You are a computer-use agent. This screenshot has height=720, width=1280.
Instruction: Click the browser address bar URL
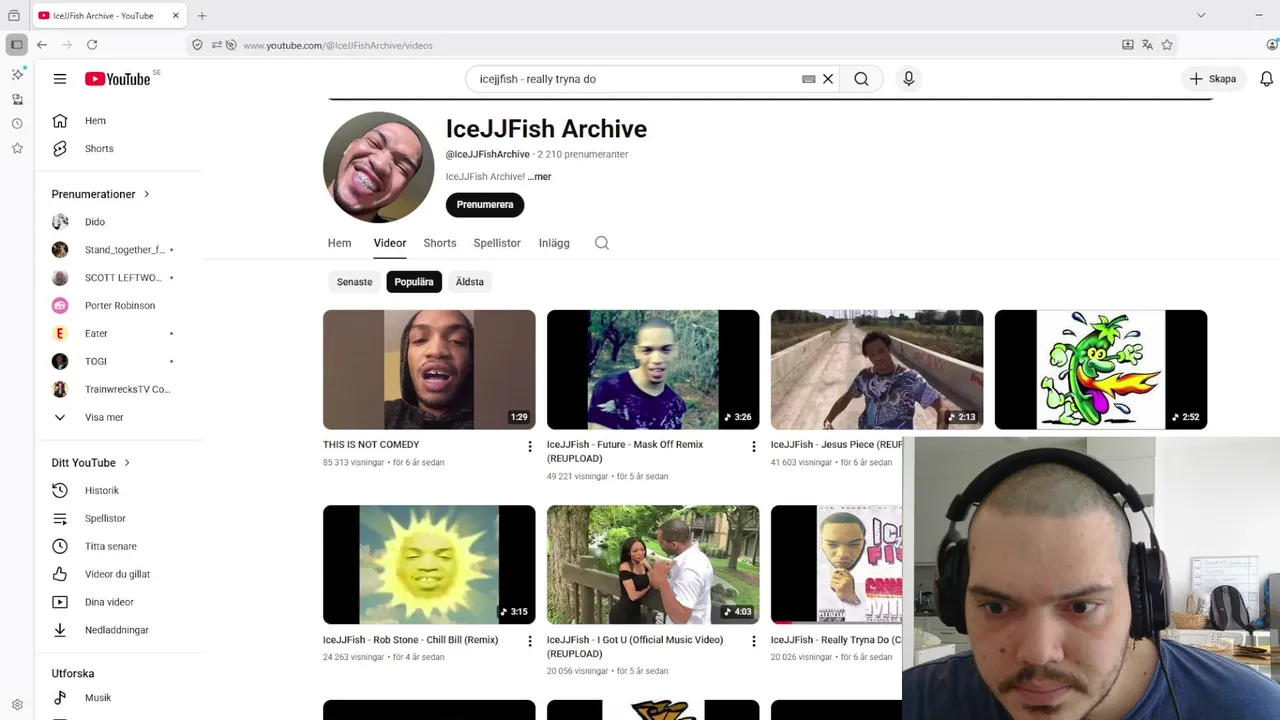338,45
